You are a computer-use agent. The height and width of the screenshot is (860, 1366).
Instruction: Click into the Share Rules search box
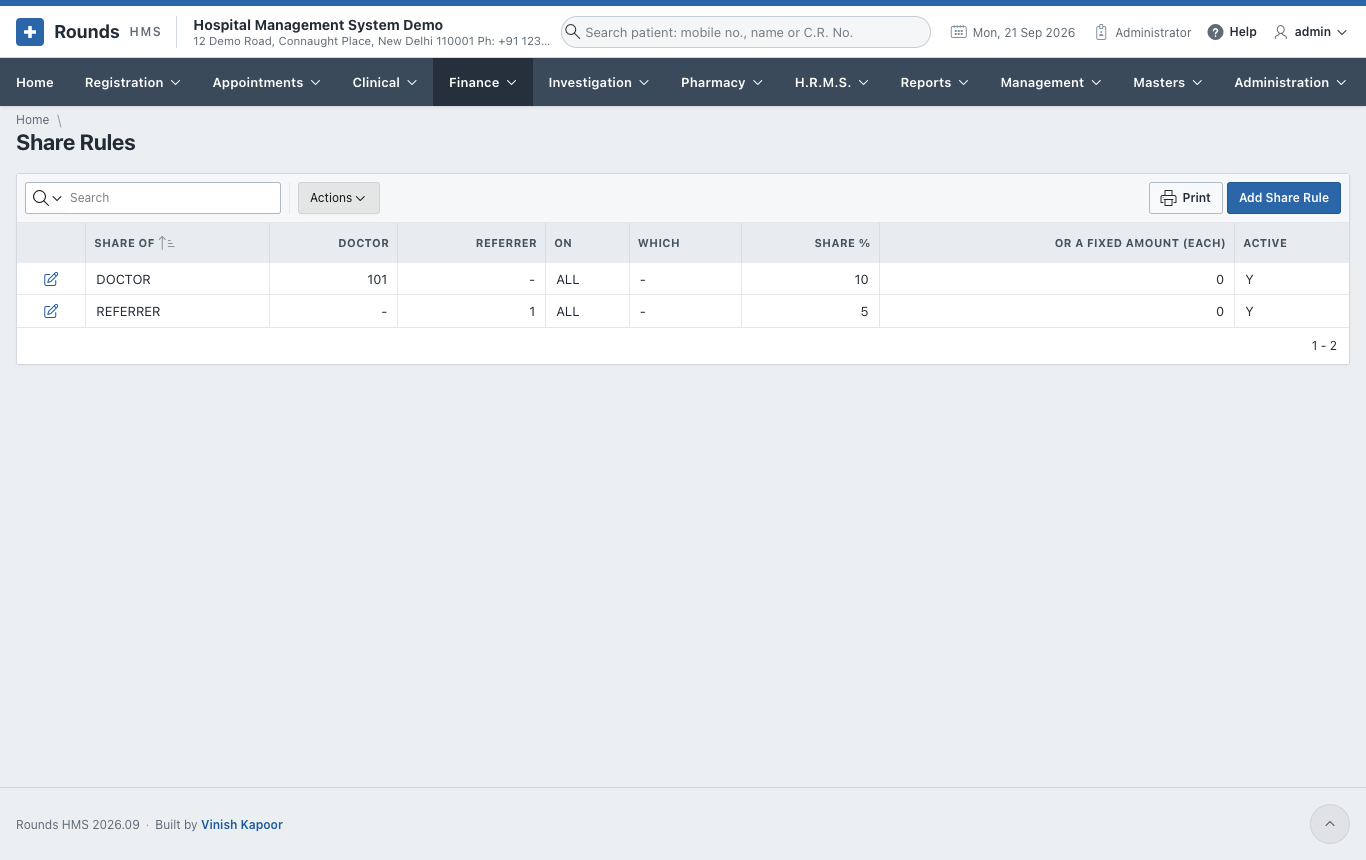coord(172,198)
